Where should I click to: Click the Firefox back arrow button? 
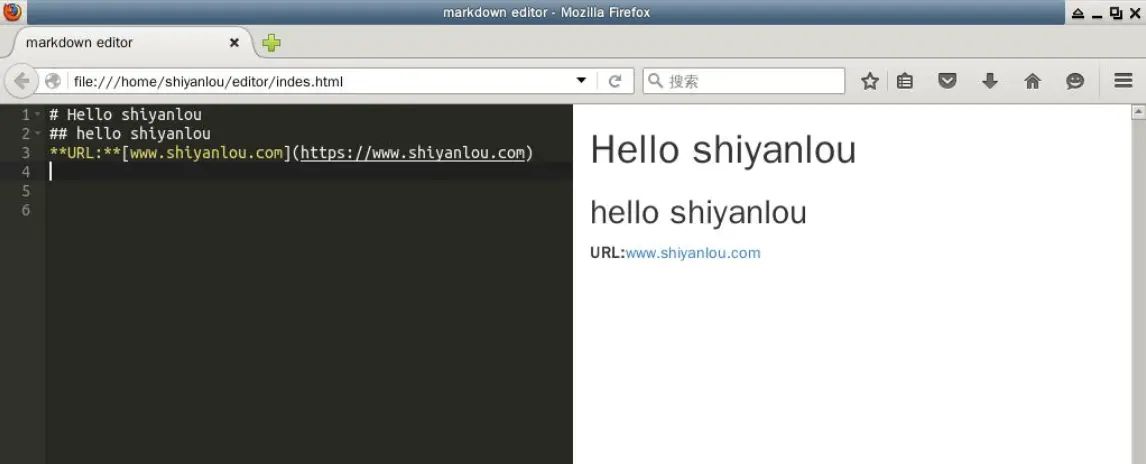[x=21, y=81]
